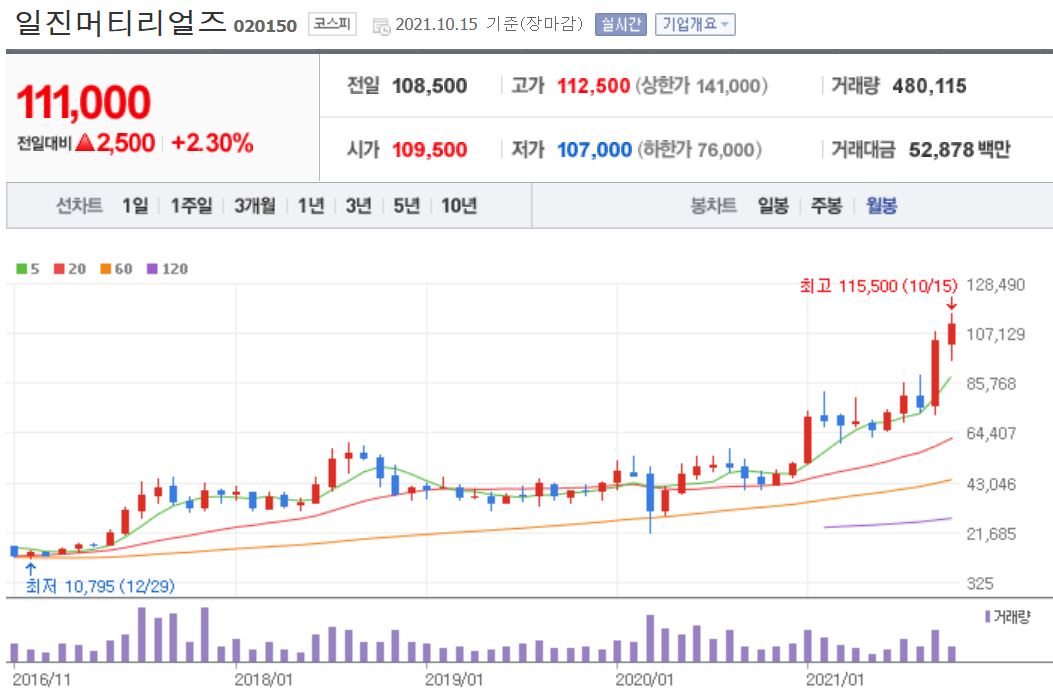Click the 64,407 y-axis label
This screenshot has width=1053, height=699.
tap(991, 433)
